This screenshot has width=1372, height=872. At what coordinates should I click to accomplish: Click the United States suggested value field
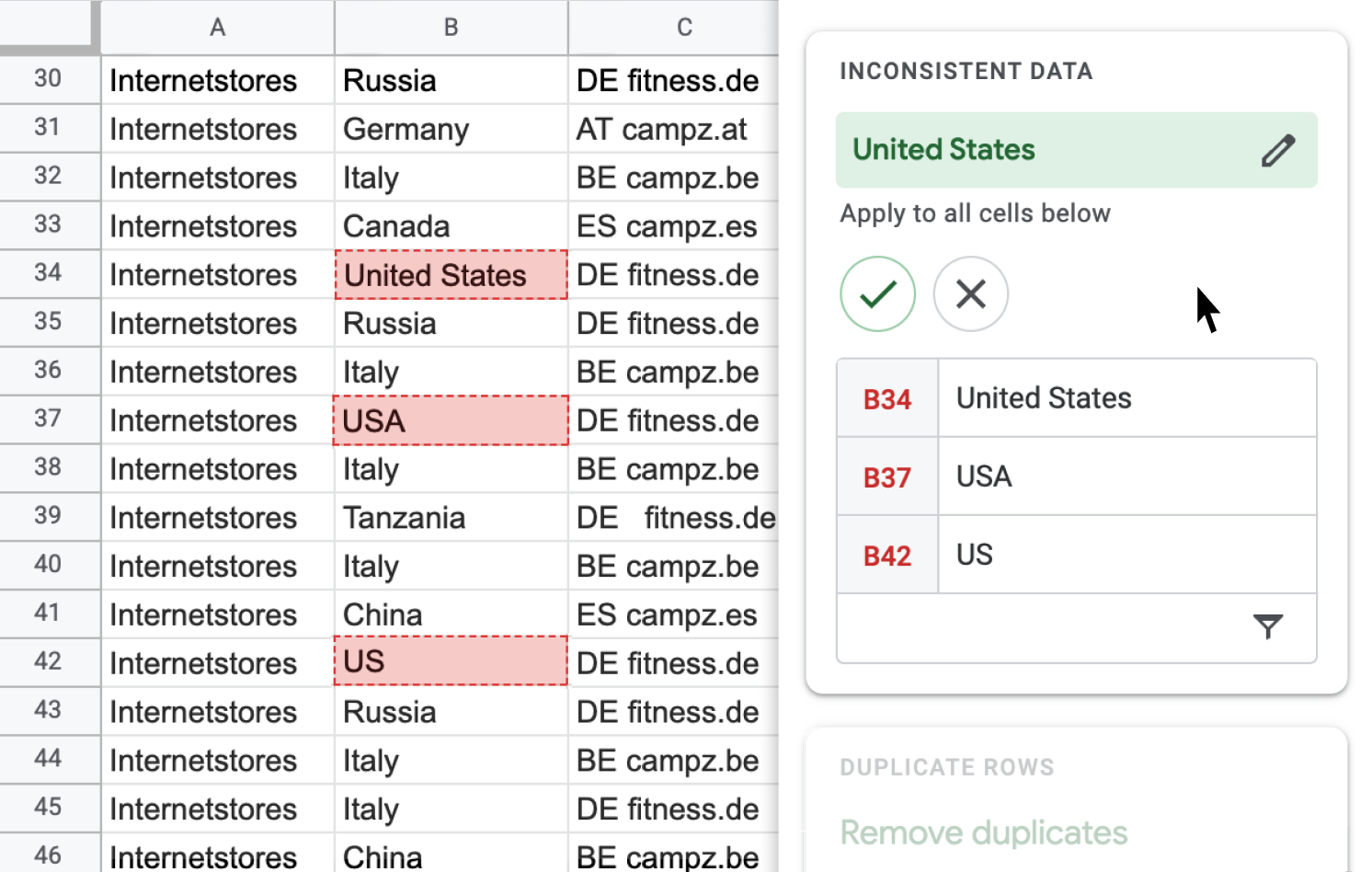click(1077, 150)
